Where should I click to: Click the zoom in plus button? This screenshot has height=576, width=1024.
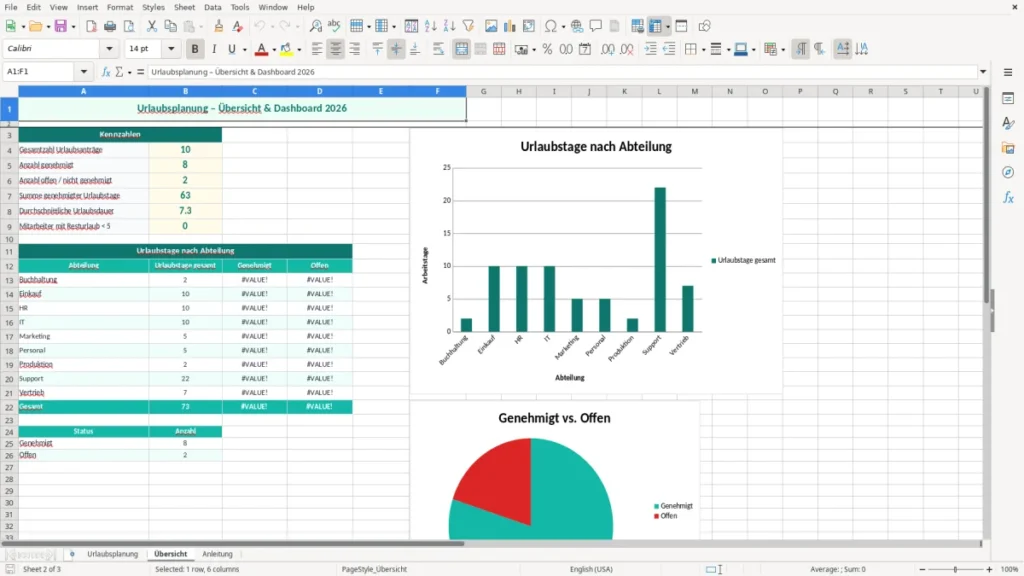point(989,569)
